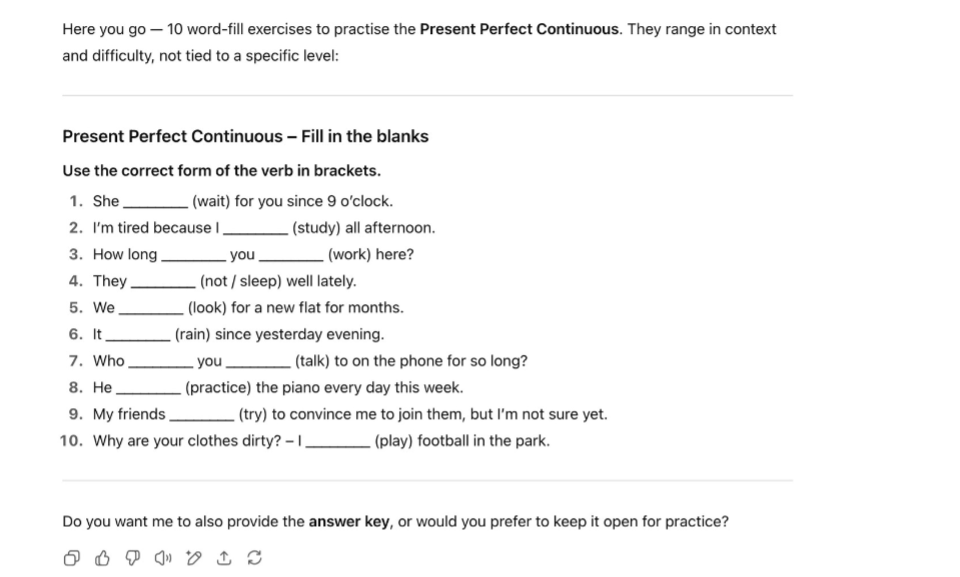Click the bold 'answer key' text
Screen dimensions: 960x577
click(349, 522)
